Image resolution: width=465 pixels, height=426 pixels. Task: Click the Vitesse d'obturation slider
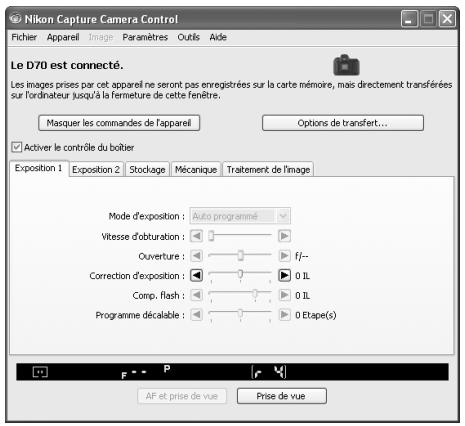[x=240, y=236]
